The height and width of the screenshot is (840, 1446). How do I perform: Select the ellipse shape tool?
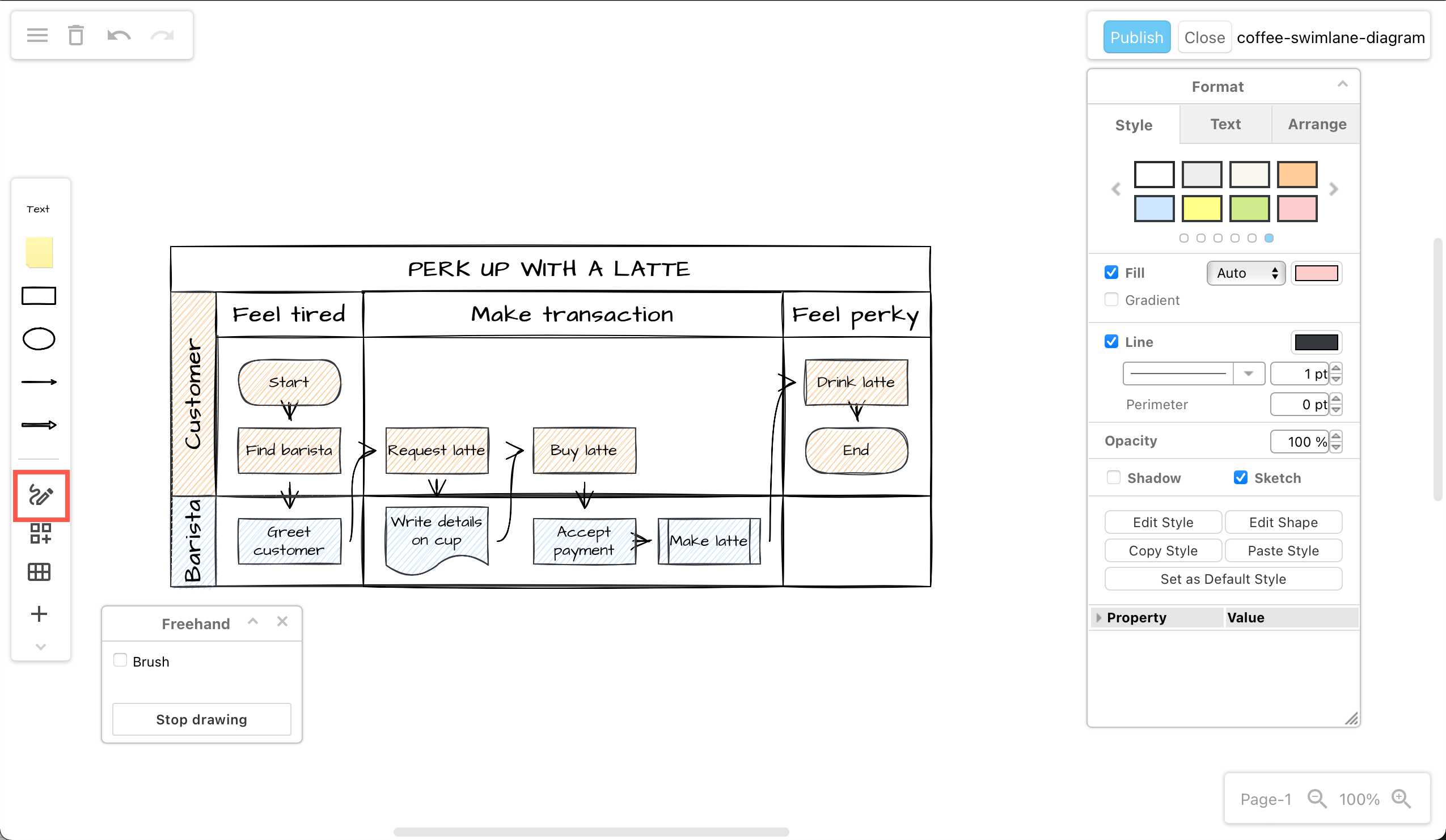pos(39,338)
